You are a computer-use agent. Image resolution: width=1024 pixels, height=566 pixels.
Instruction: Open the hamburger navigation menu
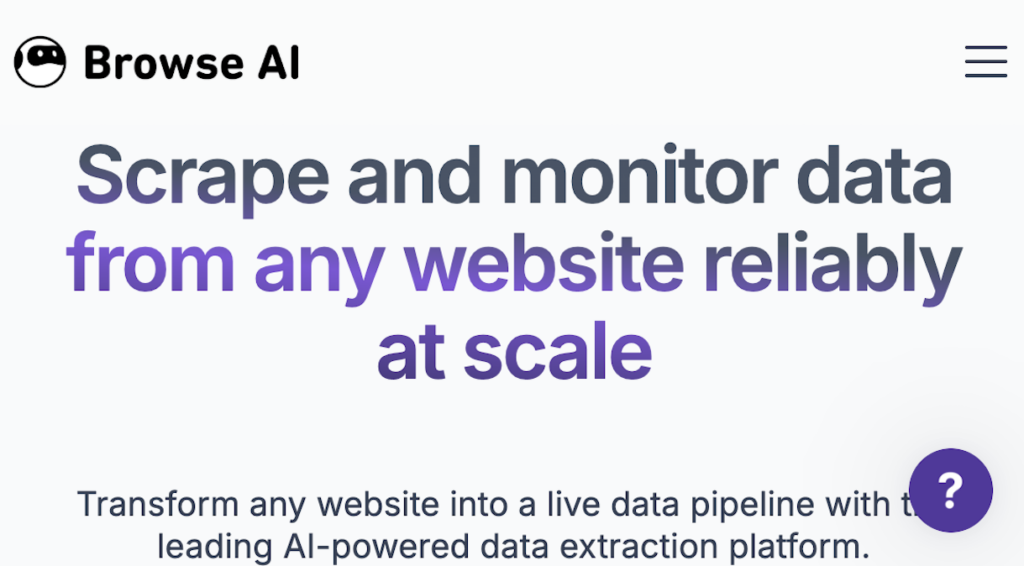tap(985, 62)
